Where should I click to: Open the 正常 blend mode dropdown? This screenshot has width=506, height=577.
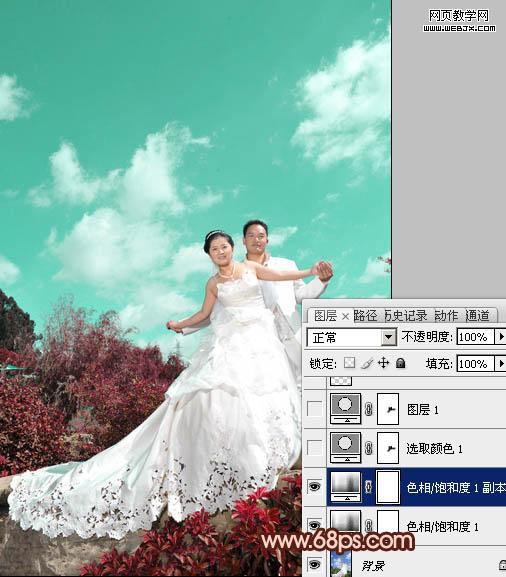(x=351, y=337)
